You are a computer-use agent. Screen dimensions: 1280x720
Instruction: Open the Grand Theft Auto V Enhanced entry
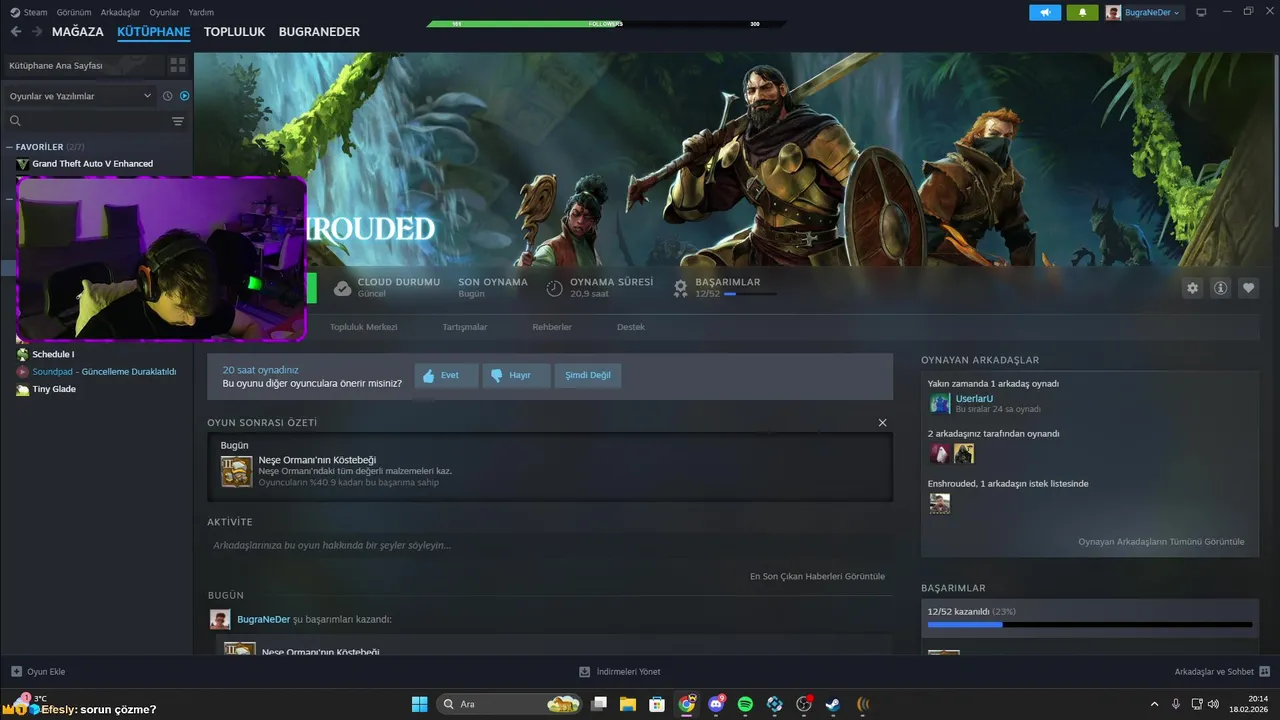pos(92,163)
